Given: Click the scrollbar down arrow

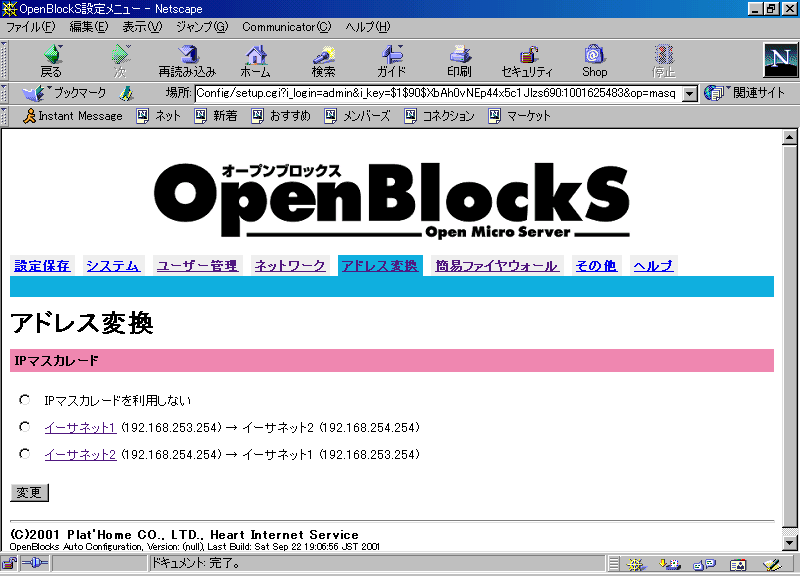Looking at the screenshot, I should click(789, 543).
